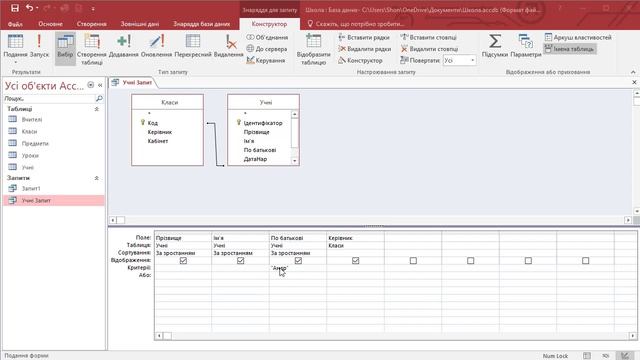Open the Основне tab
The width and height of the screenshot is (640, 360).
51,24
